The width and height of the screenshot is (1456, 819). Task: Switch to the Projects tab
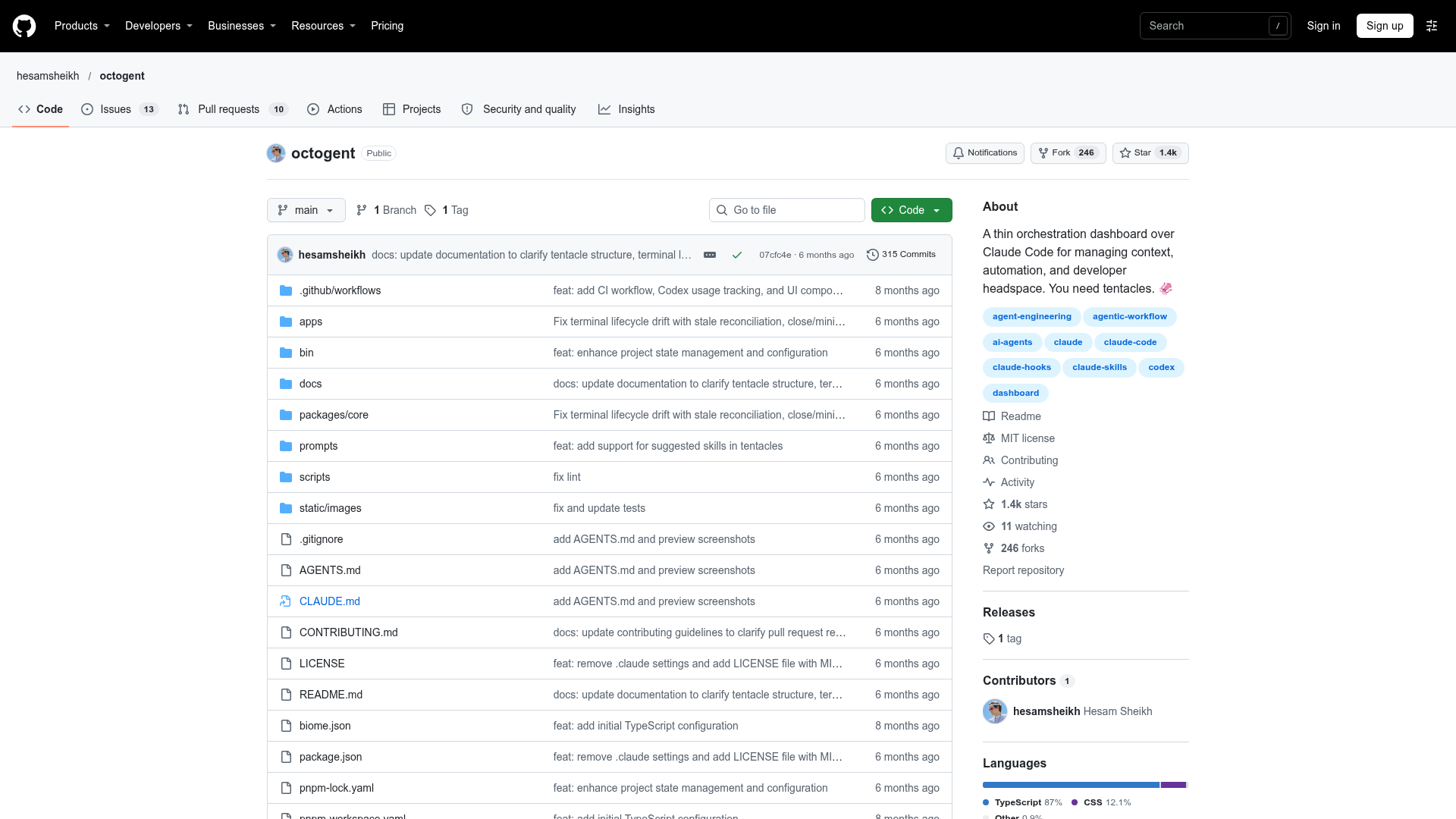click(x=412, y=109)
